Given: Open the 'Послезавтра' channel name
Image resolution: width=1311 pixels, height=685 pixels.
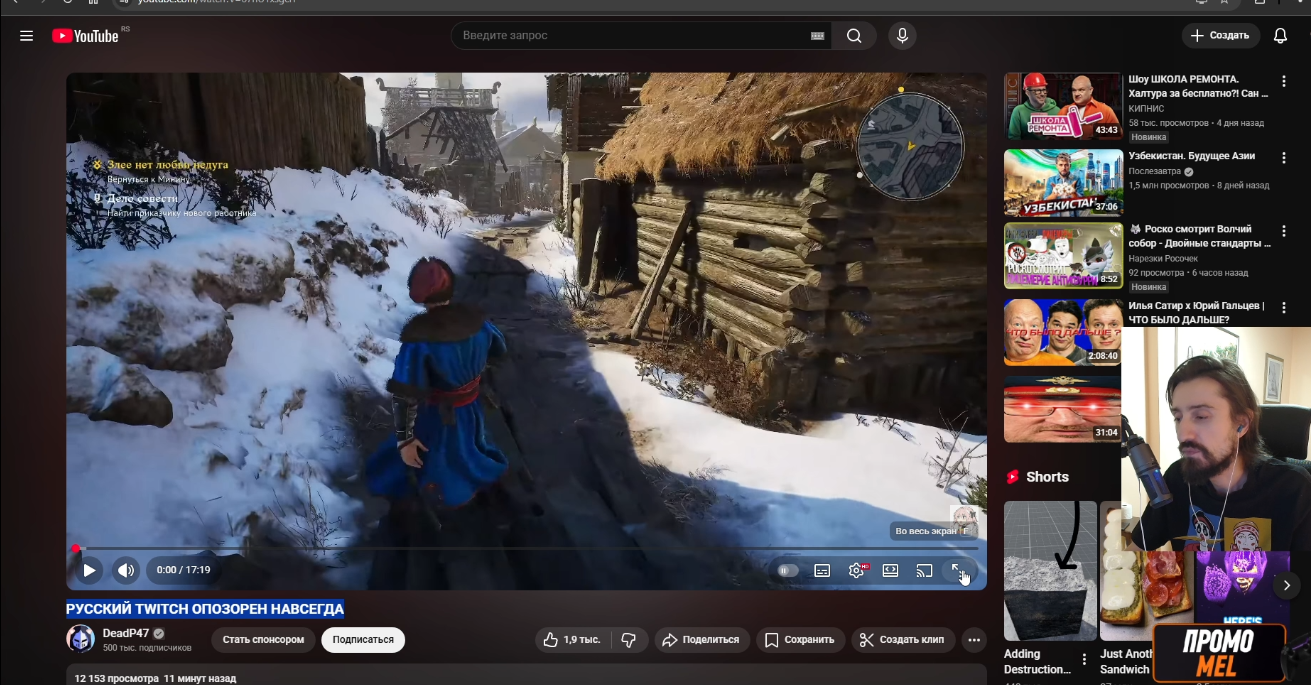Looking at the screenshot, I should coord(1154,171).
